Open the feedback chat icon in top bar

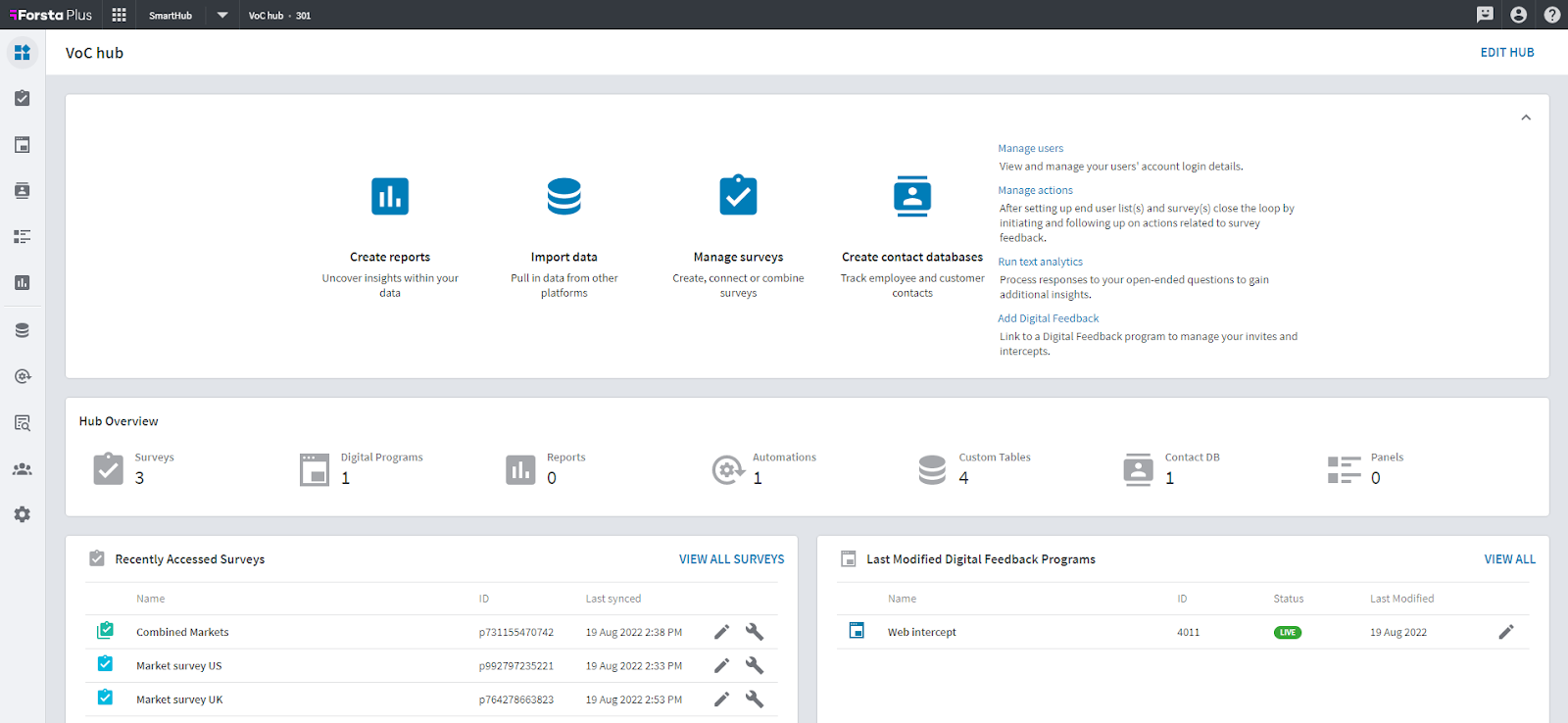tap(1485, 15)
